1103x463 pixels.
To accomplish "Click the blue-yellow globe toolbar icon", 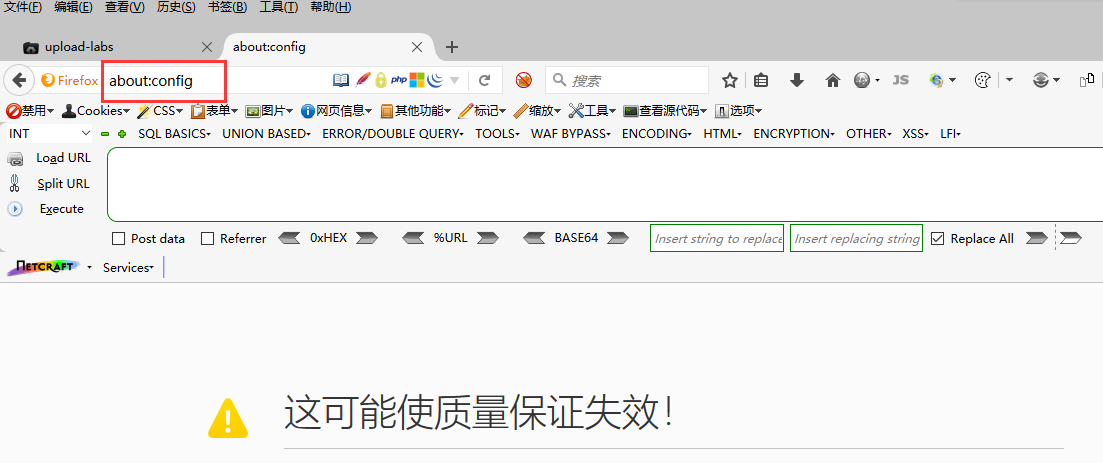I will coord(936,80).
